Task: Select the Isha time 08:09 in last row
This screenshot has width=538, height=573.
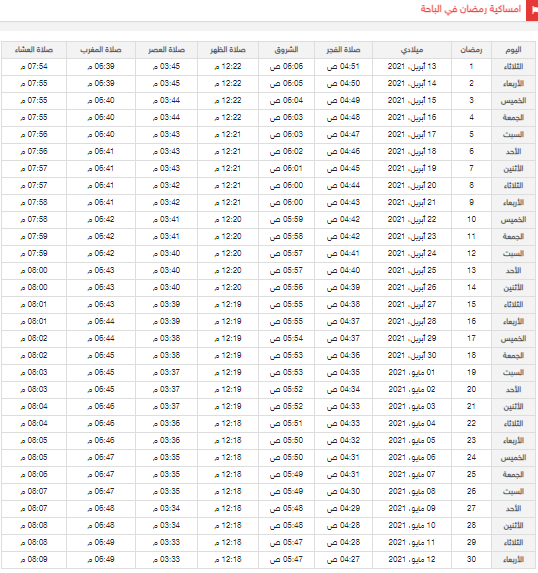Action: (34, 559)
